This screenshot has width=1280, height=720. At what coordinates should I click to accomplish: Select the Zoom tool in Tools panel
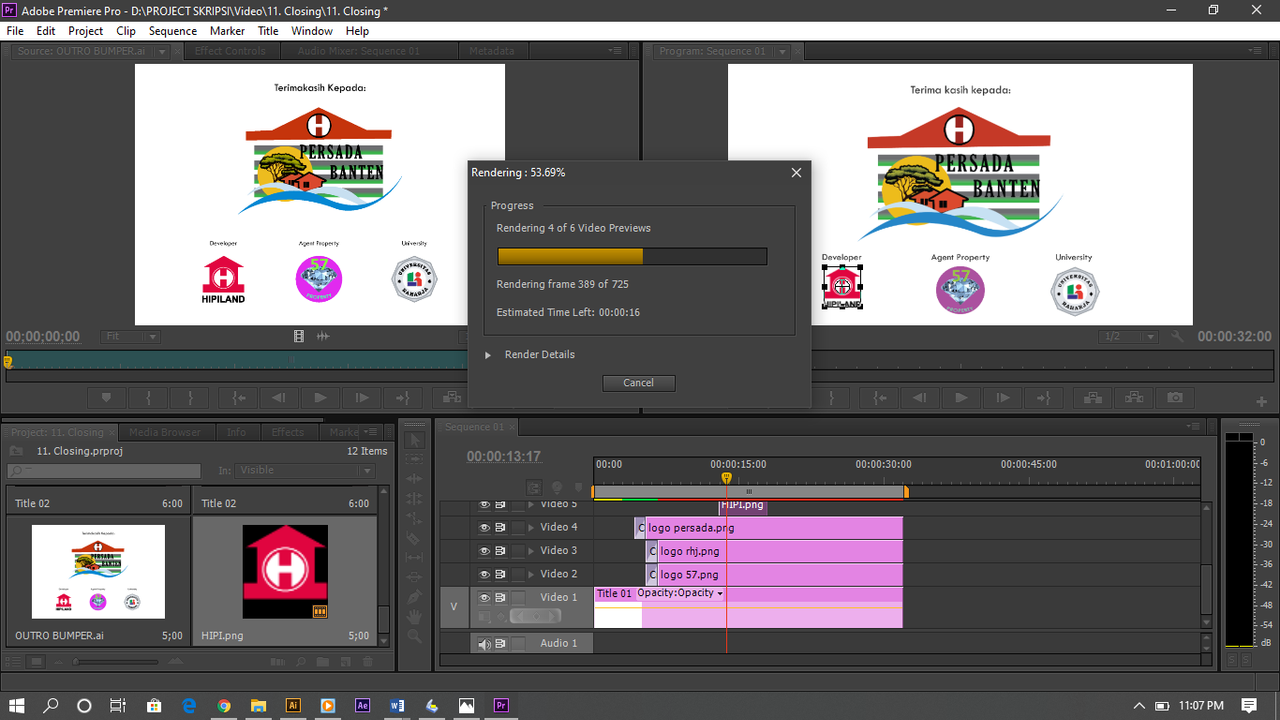click(x=416, y=636)
